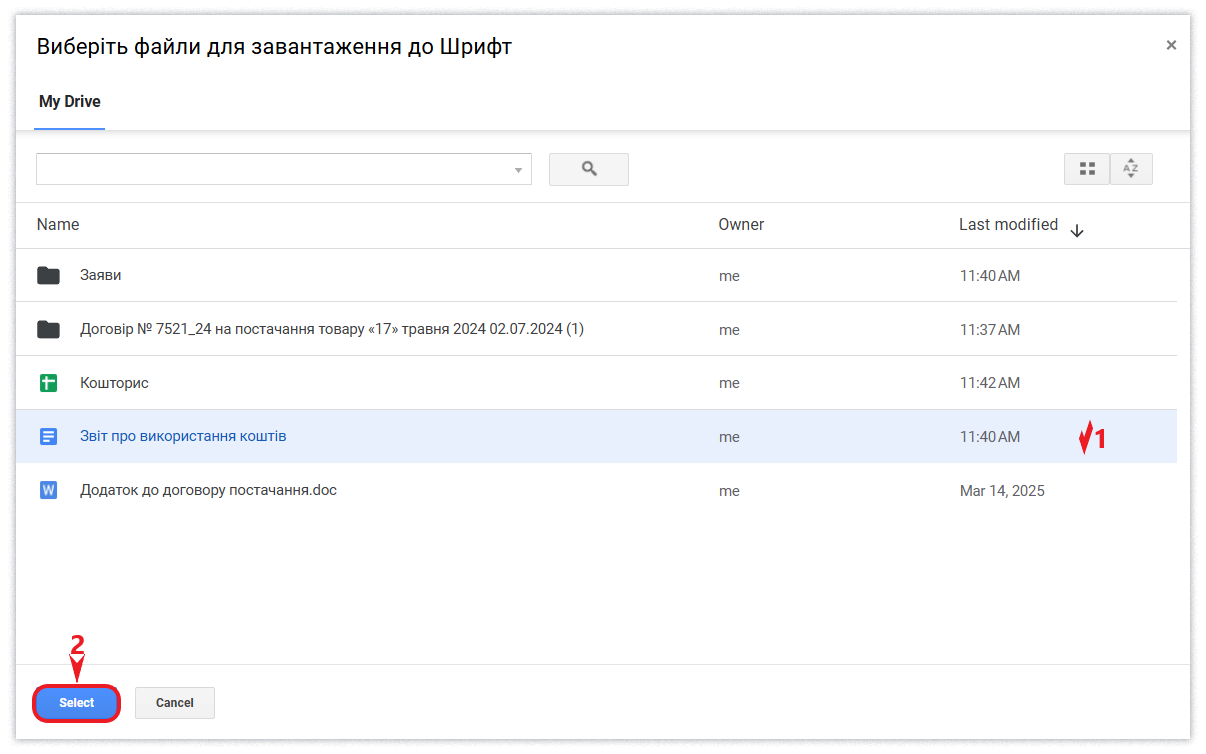Click the Word icon for Додаток file
The width and height of the screenshot is (1206, 754).
48,491
